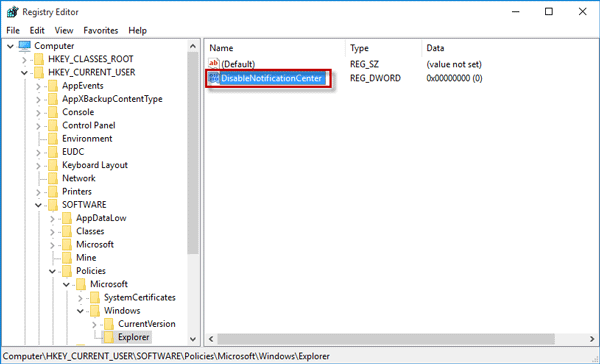This screenshot has width=600, height=364.
Task: Select the Windows key label
Action: click(x=122, y=310)
